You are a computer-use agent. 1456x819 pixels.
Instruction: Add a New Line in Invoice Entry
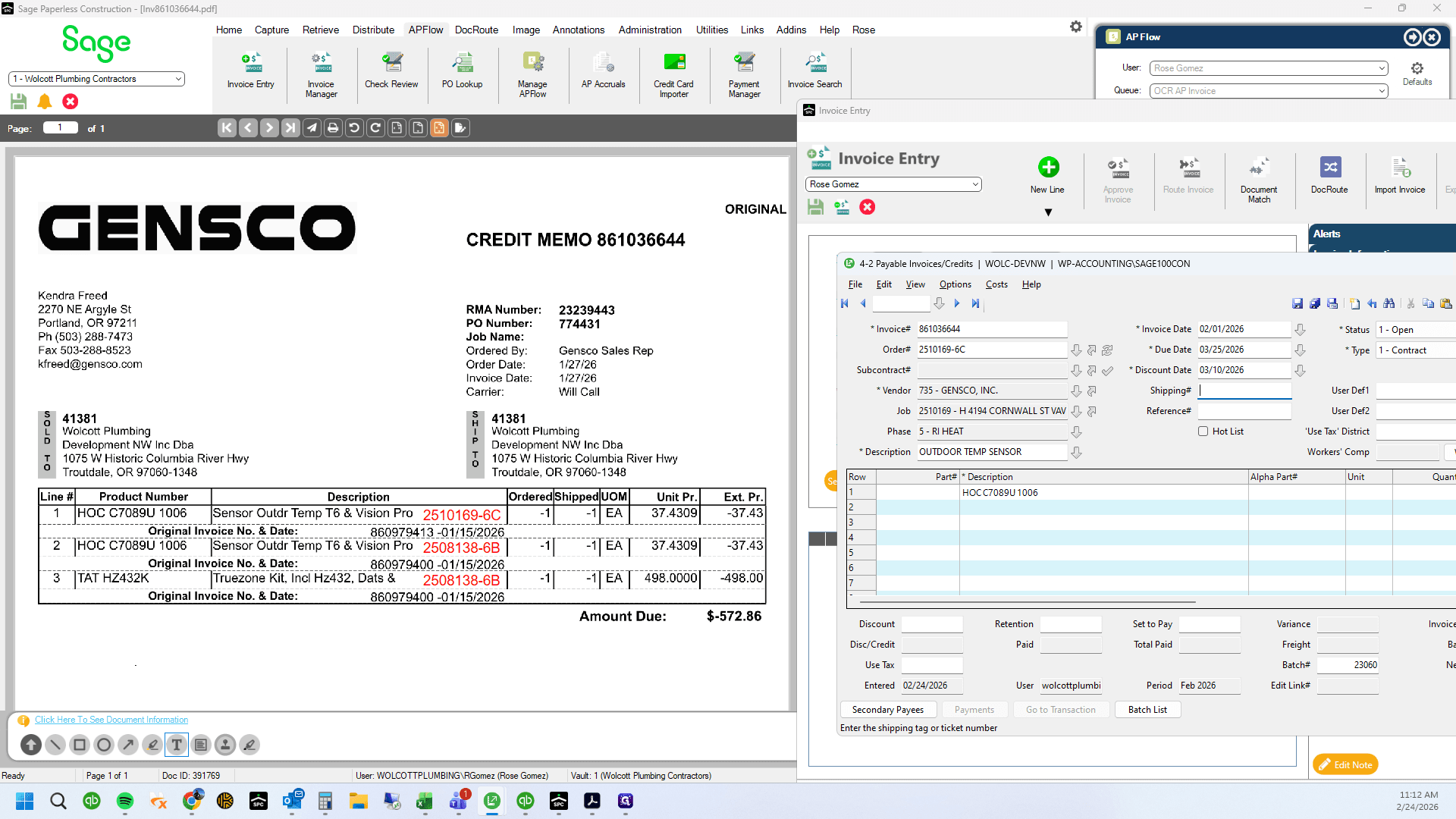(x=1047, y=175)
